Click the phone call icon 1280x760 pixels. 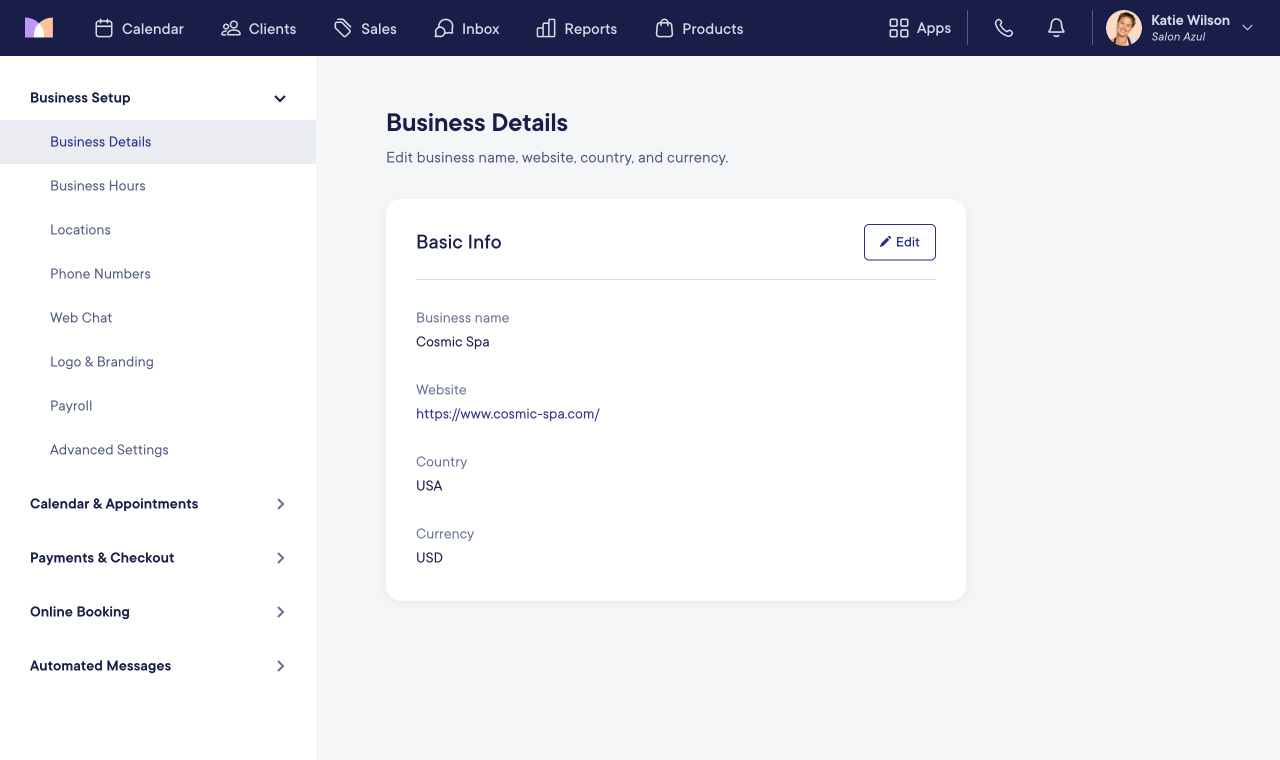[1004, 28]
